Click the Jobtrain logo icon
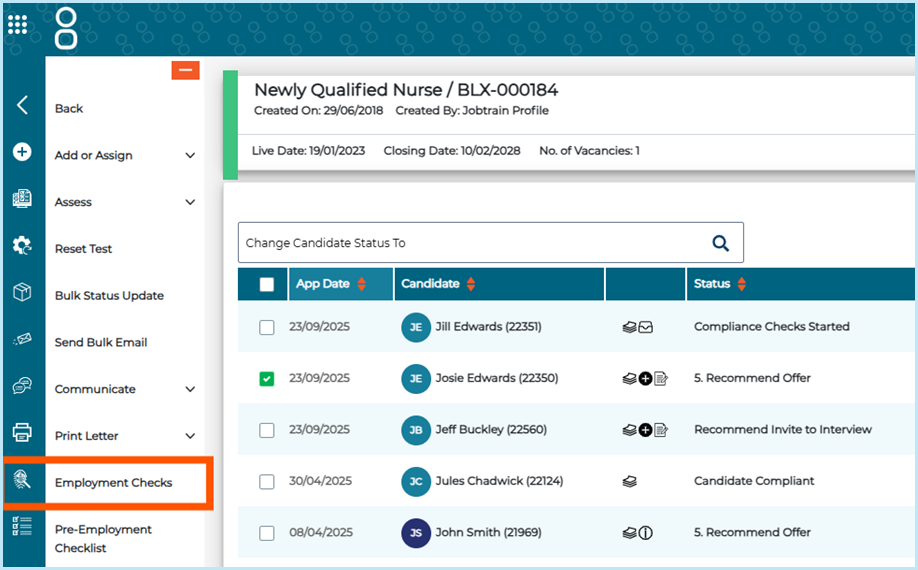 (x=66, y=28)
